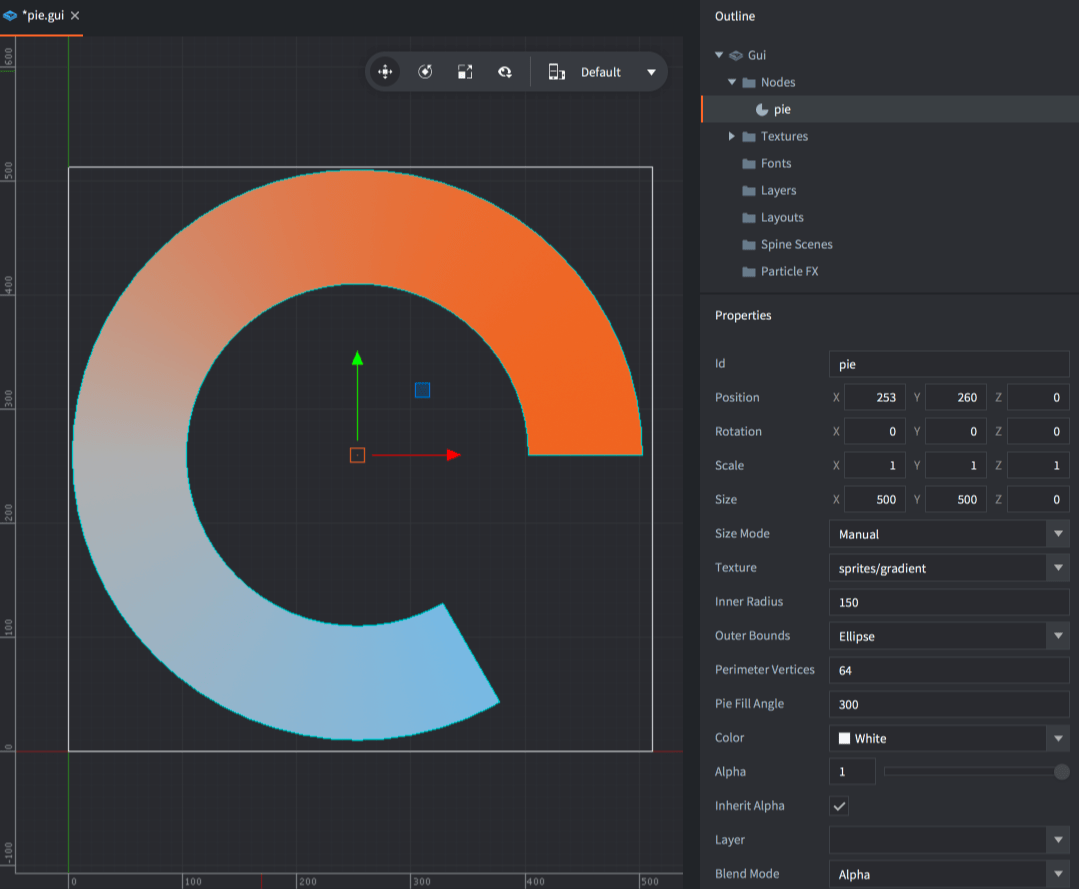Click the blue plane handle on the gizmo
Viewport: 1079px width, 889px height.
[x=422, y=390]
